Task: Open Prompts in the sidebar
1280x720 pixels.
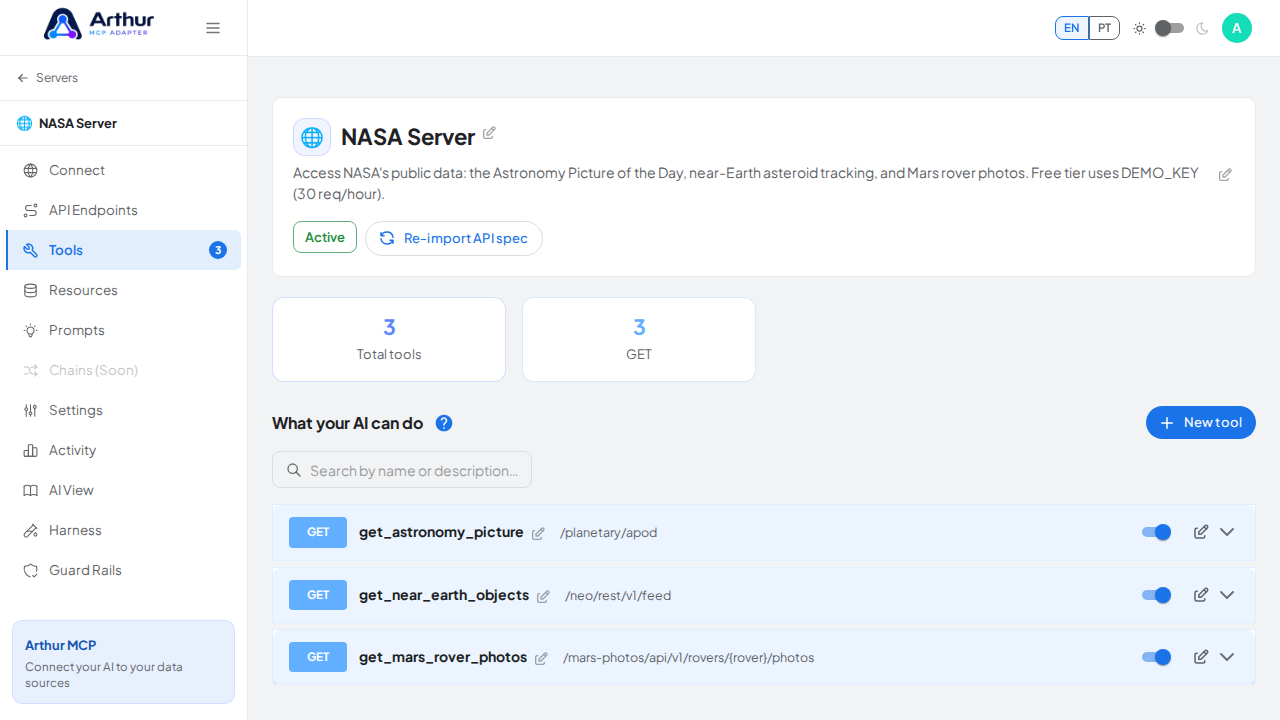Action: (x=123, y=330)
